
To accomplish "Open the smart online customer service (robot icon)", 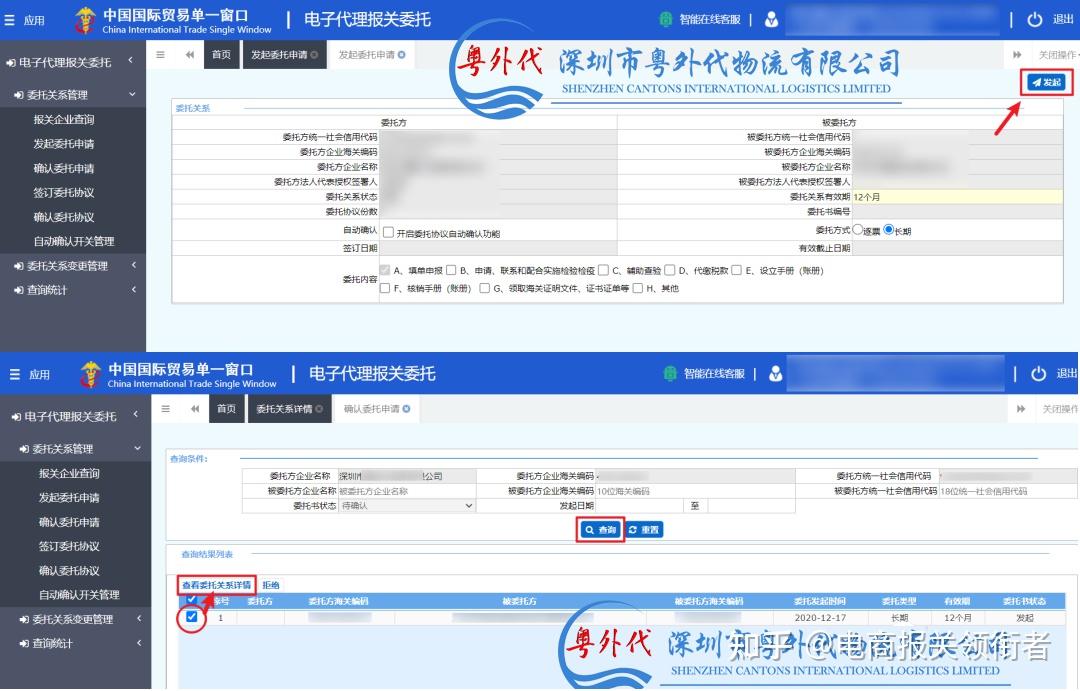I will click(666, 19).
